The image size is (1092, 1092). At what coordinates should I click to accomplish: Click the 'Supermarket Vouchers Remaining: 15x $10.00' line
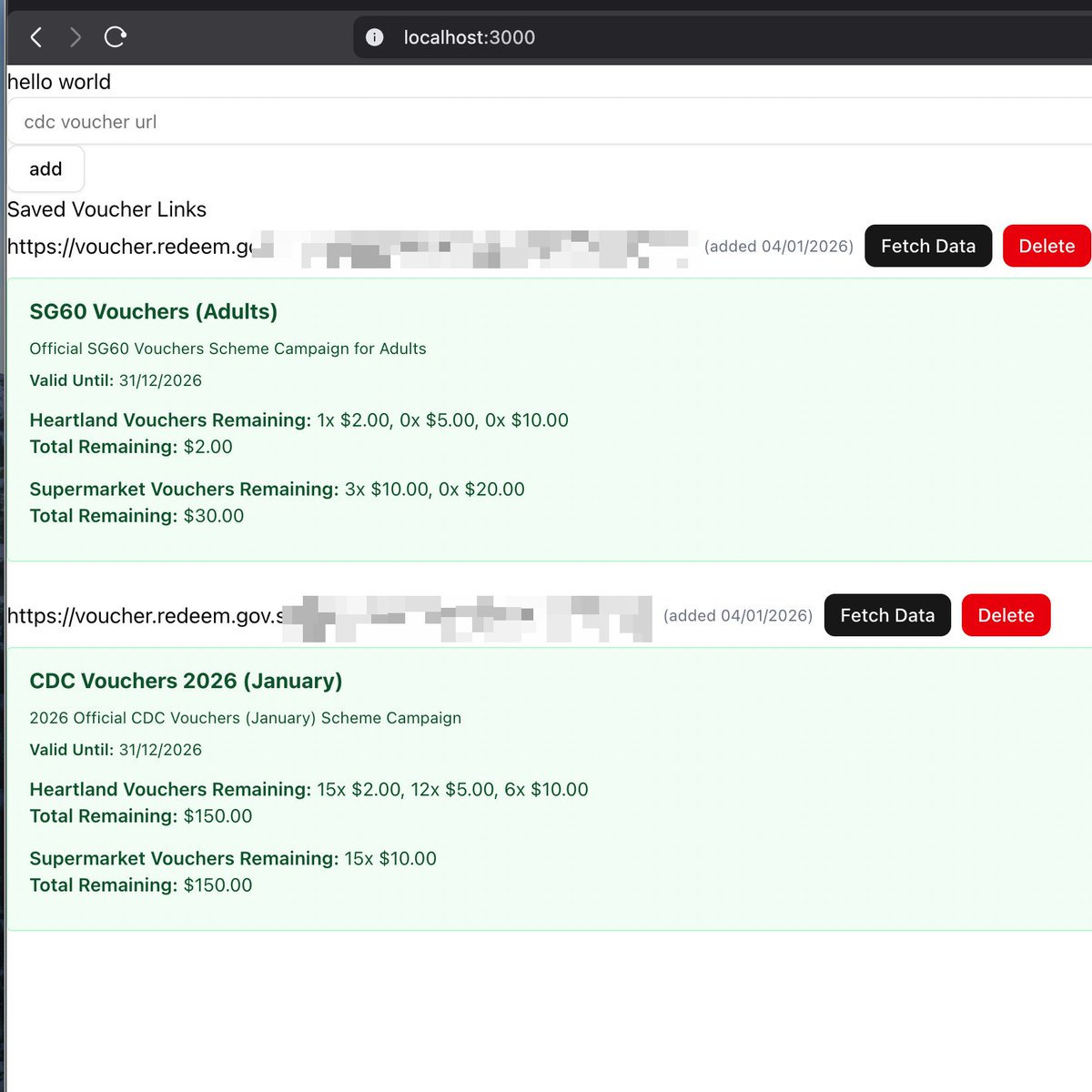click(233, 859)
